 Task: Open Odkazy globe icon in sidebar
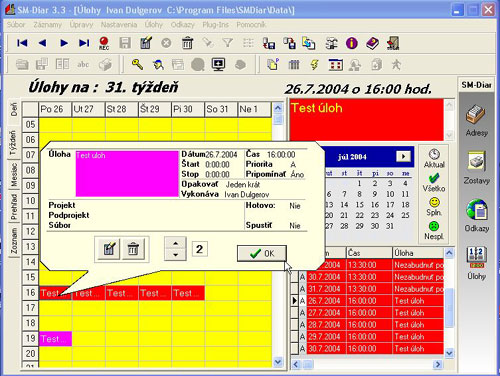(477, 216)
